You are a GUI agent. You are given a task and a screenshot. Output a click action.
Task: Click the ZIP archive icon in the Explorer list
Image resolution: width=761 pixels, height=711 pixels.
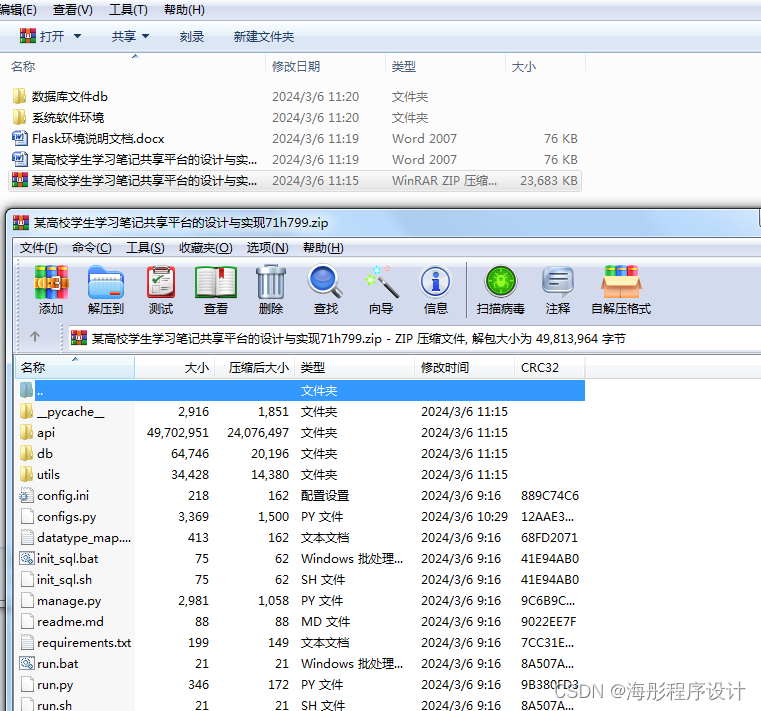point(20,180)
